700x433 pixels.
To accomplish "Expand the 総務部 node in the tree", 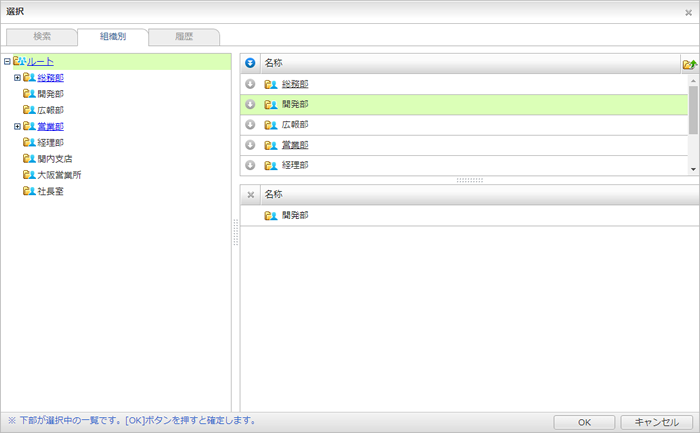I will click(17, 78).
